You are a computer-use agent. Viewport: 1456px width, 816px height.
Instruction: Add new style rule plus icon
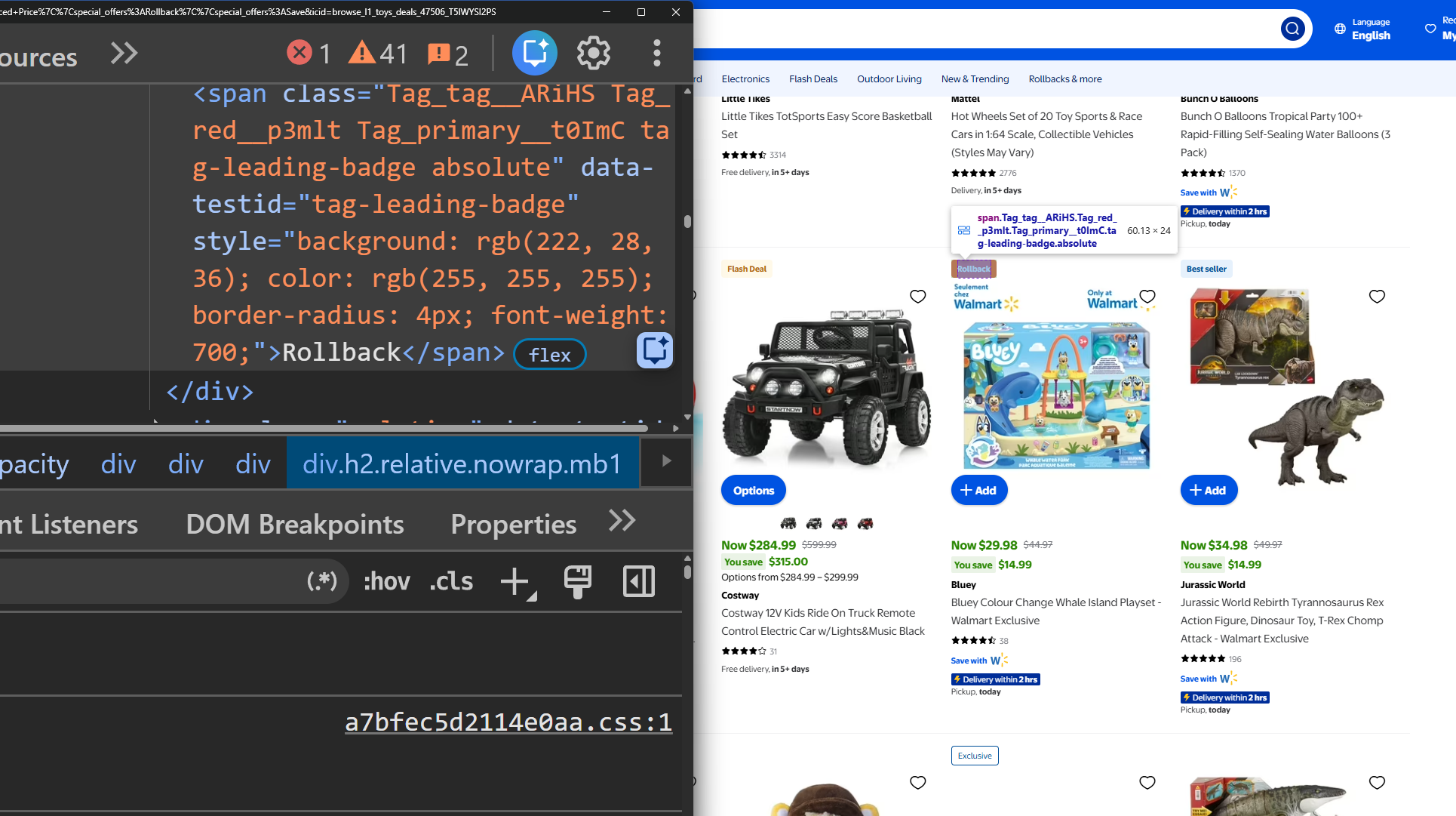(518, 582)
